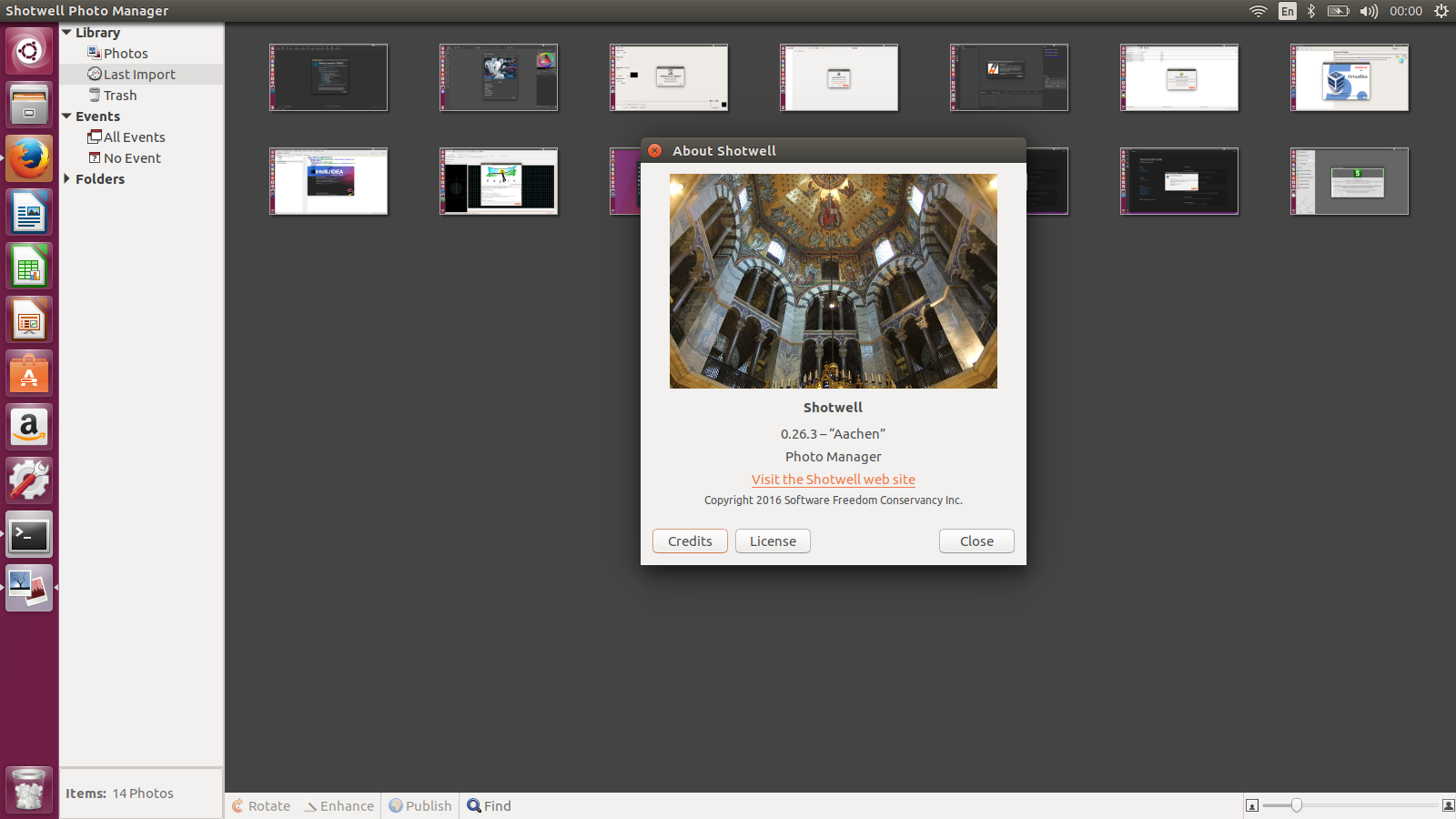The image size is (1456, 819).
Task: Start LibreOffice Writer from the launcher
Action: point(29,212)
